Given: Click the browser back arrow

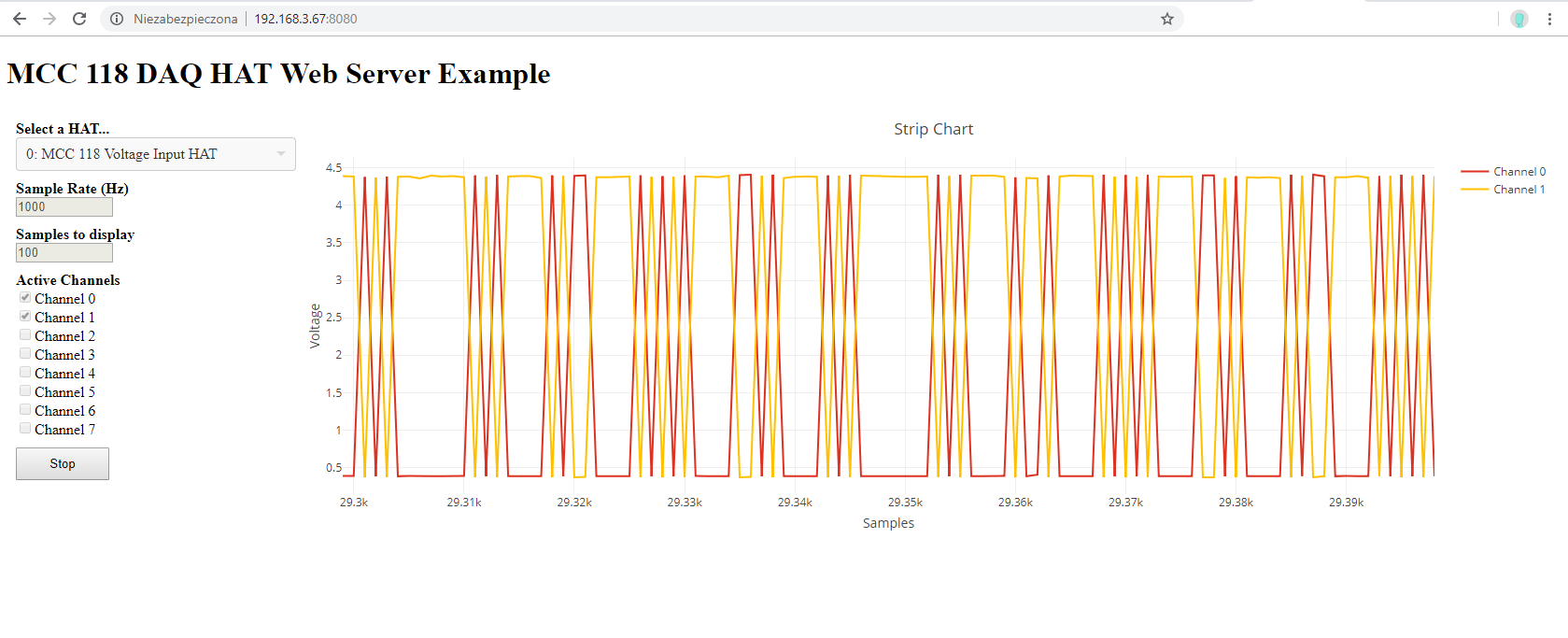Looking at the screenshot, I should [20, 19].
